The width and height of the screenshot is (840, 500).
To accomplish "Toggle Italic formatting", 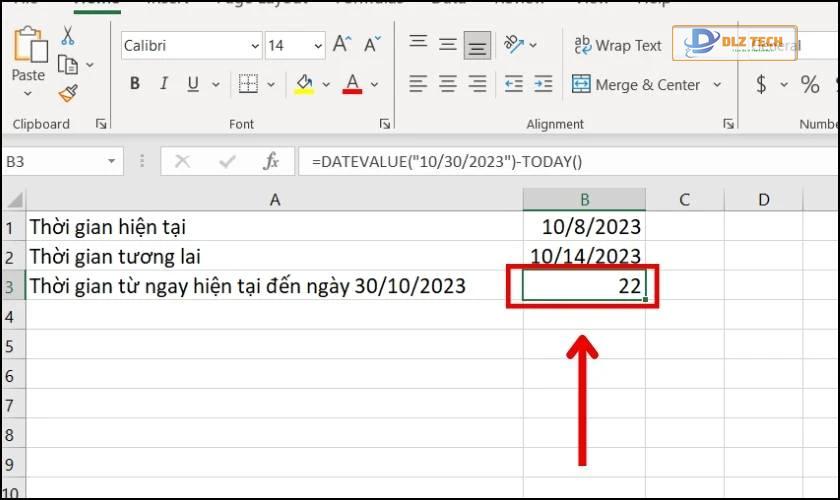I will (164, 84).
